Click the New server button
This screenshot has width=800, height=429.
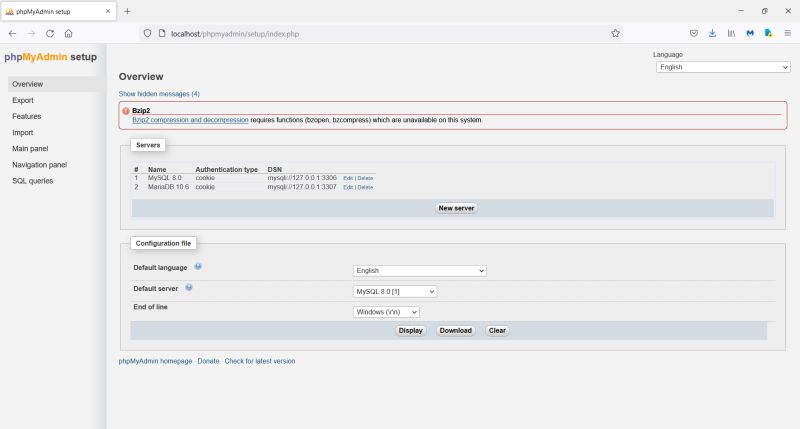[x=456, y=208]
